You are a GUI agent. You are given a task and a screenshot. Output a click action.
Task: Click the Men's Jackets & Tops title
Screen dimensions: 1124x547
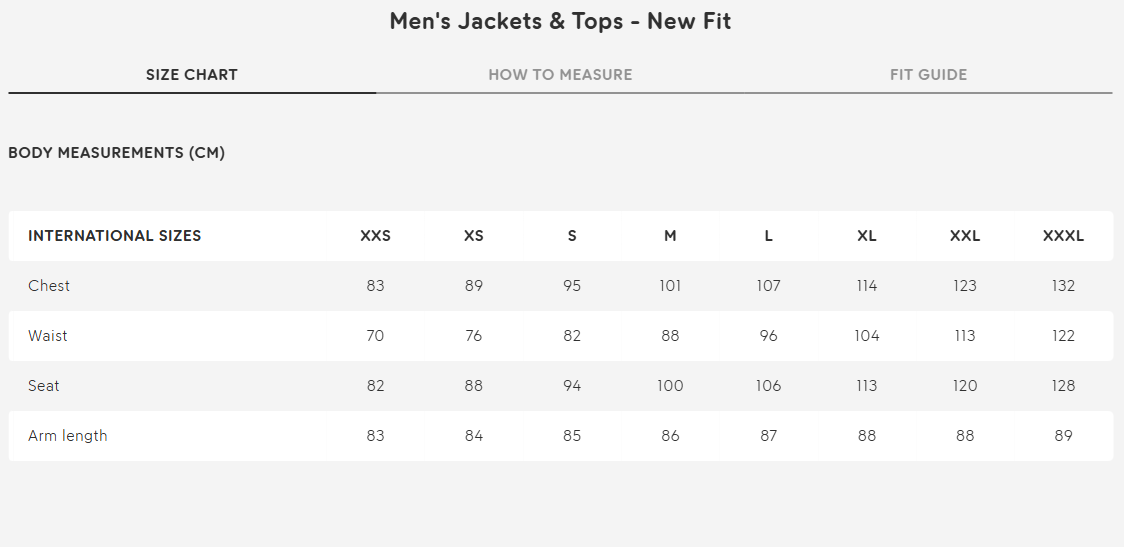(x=560, y=21)
